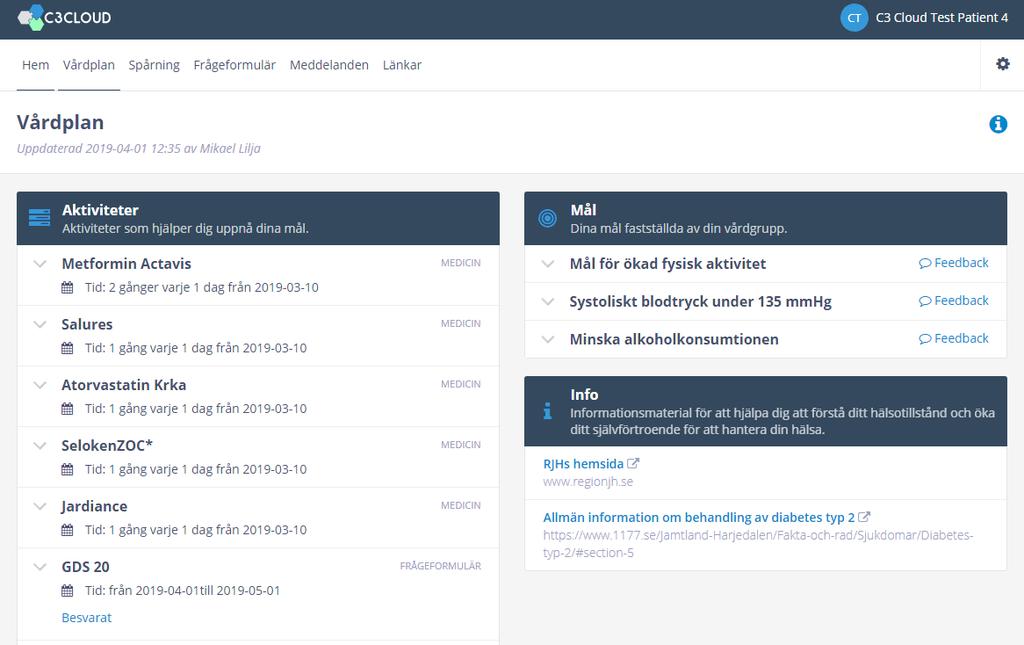Click calendar icon under Metformin Actavis
Image resolution: width=1024 pixels, height=645 pixels.
click(67, 287)
